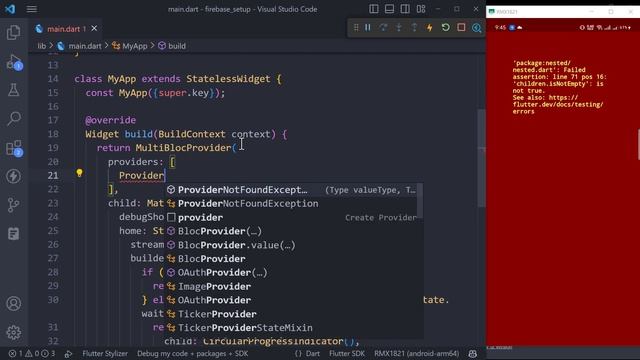
Task: Click Flutter SDK in status bar
Action: (347, 353)
